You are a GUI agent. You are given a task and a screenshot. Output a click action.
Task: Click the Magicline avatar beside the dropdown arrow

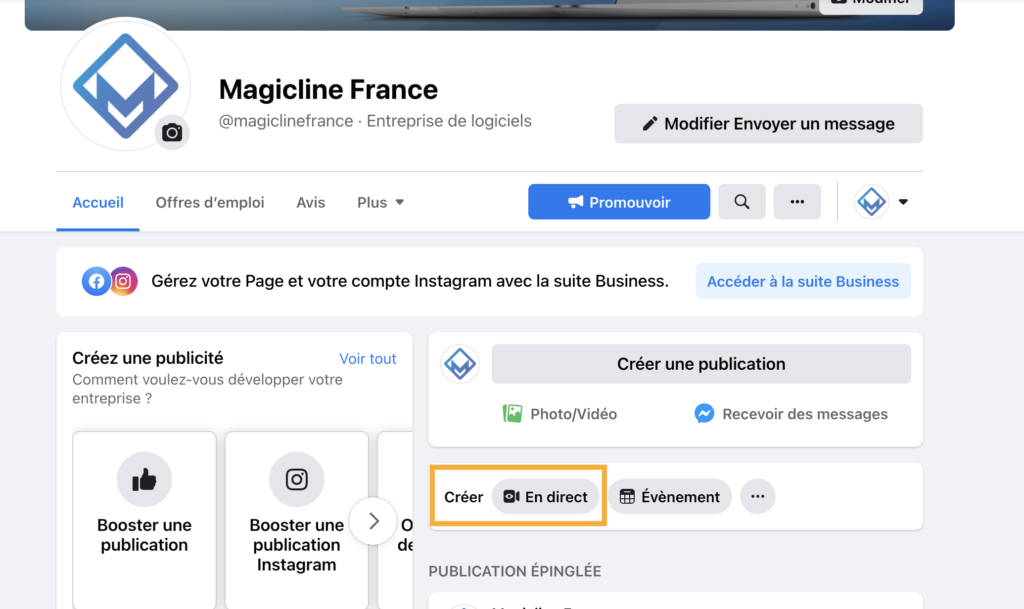[871, 202]
